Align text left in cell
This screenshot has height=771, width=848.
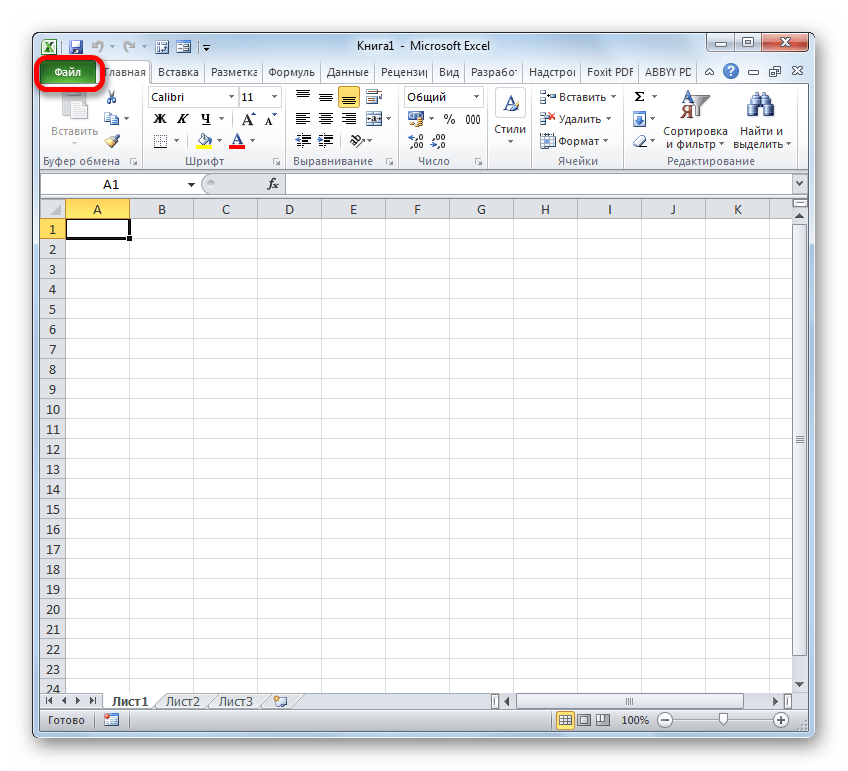[x=303, y=119]
